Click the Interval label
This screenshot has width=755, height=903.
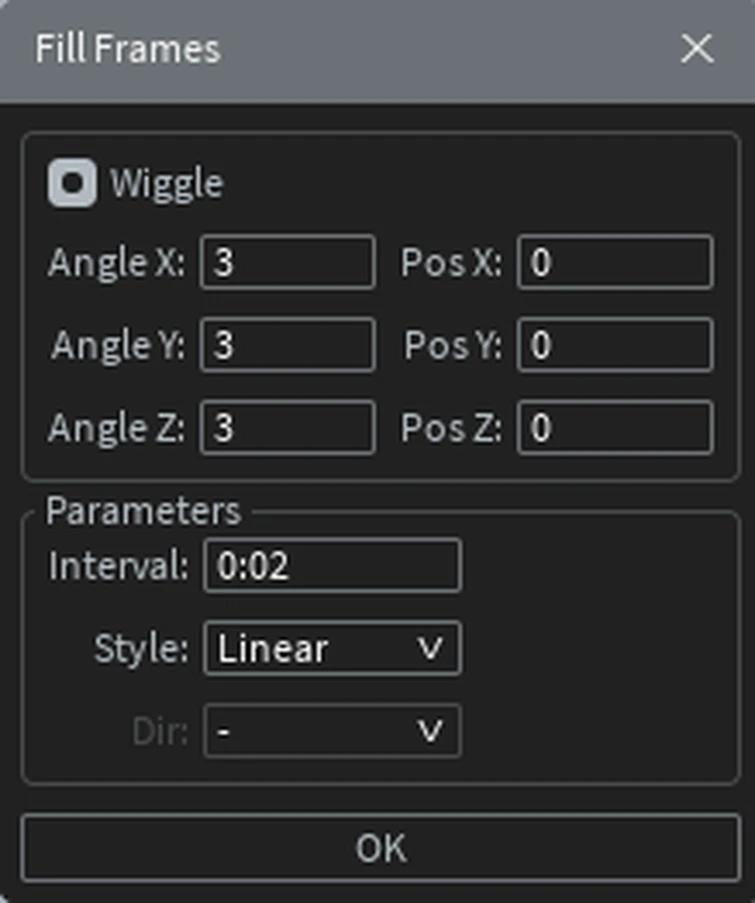[x=118, y=566]
